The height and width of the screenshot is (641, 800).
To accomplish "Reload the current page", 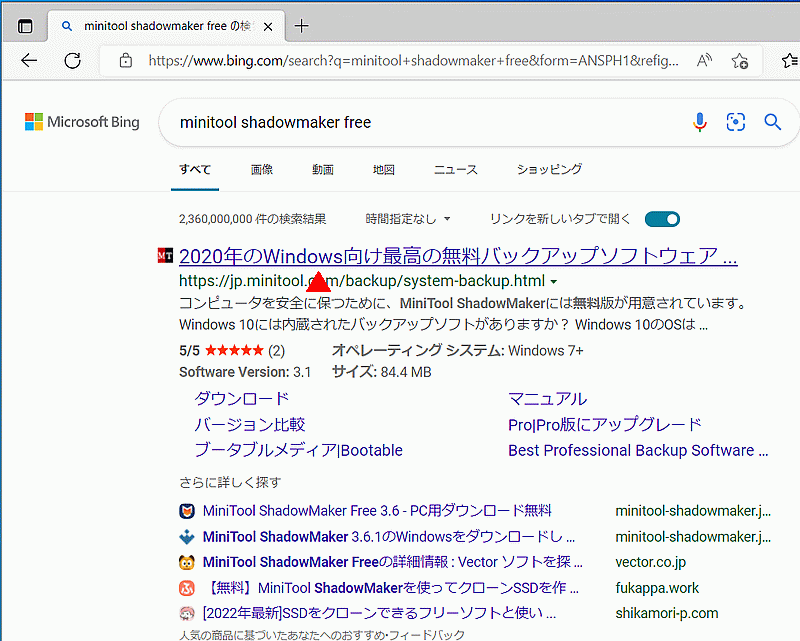I will 72,61.
